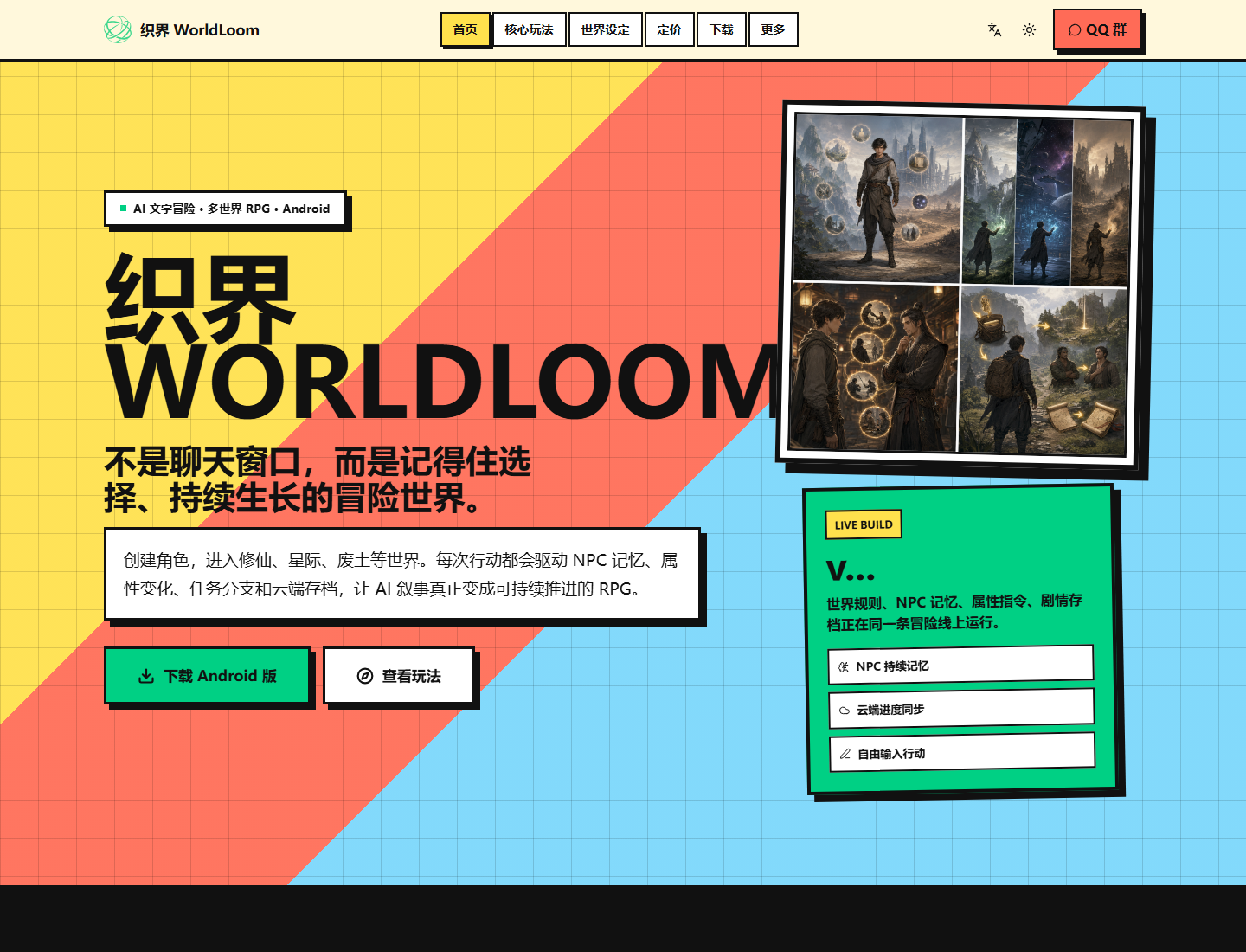This screenshot has height=952, width=1246.
Task: Click the V... version text
Action: (851, 569)
